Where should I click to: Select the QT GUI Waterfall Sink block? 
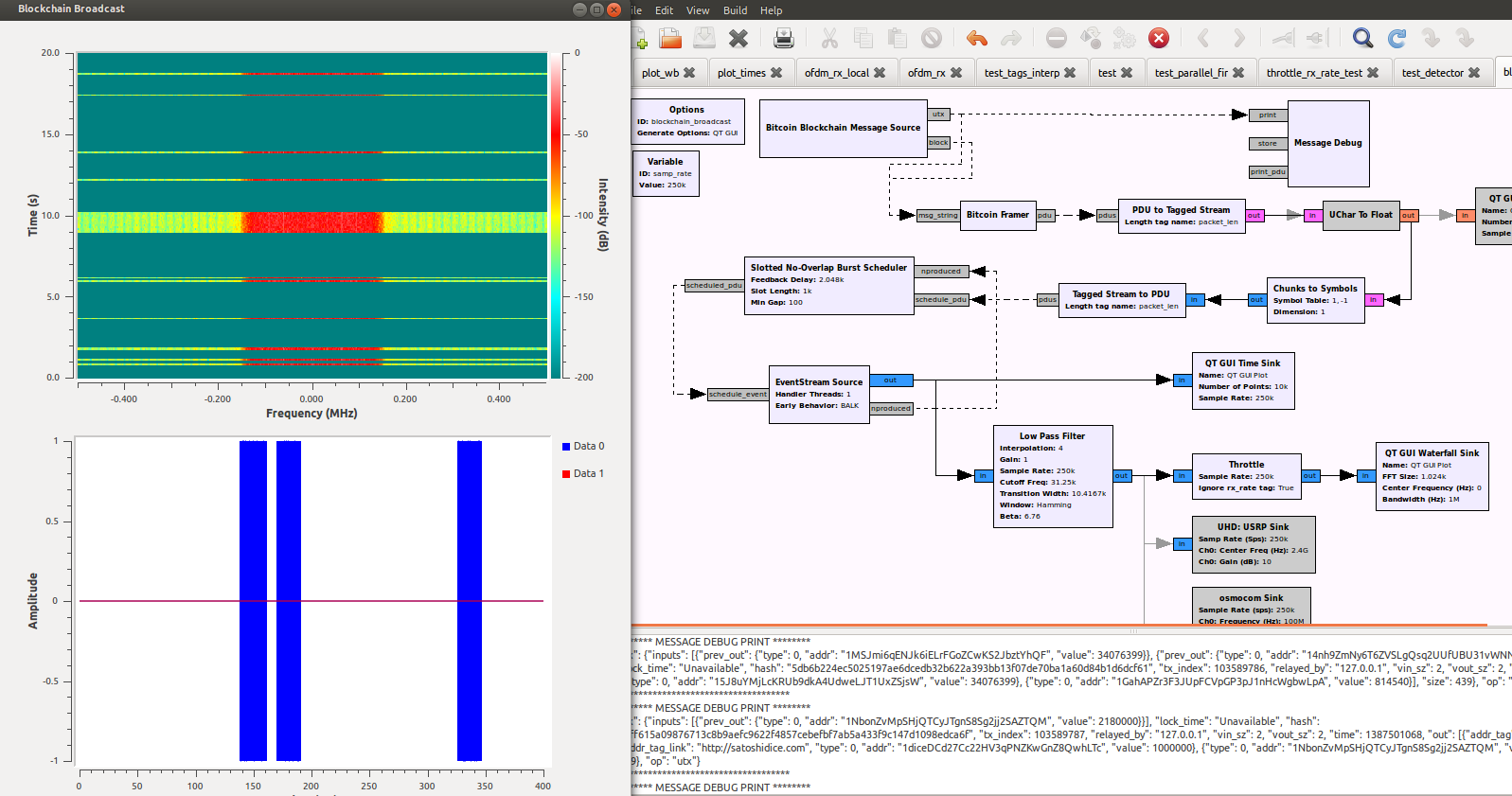click(x=1432, y=476)
